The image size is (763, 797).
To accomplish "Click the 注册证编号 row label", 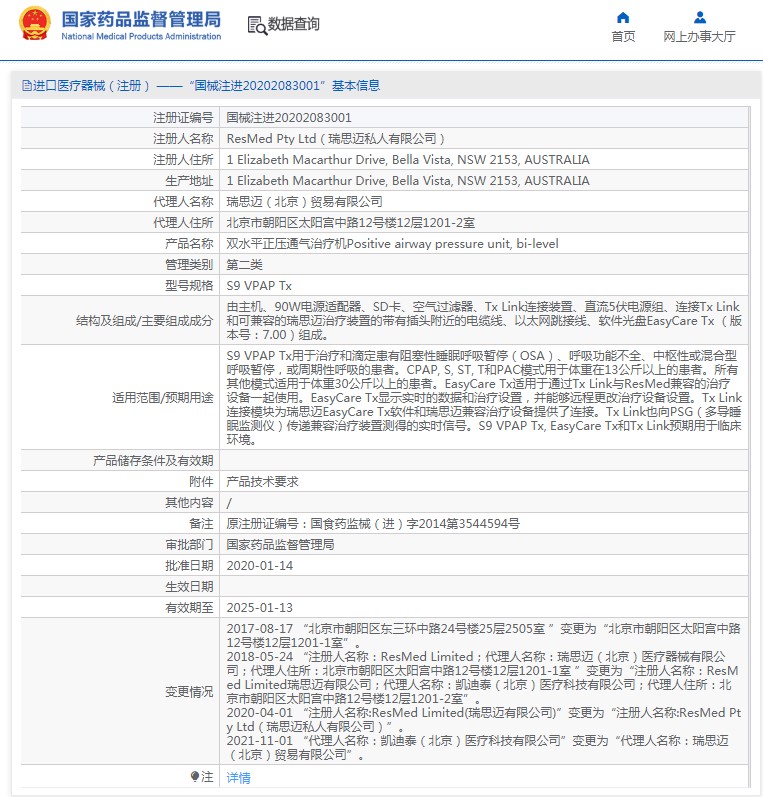I will 183,117.
